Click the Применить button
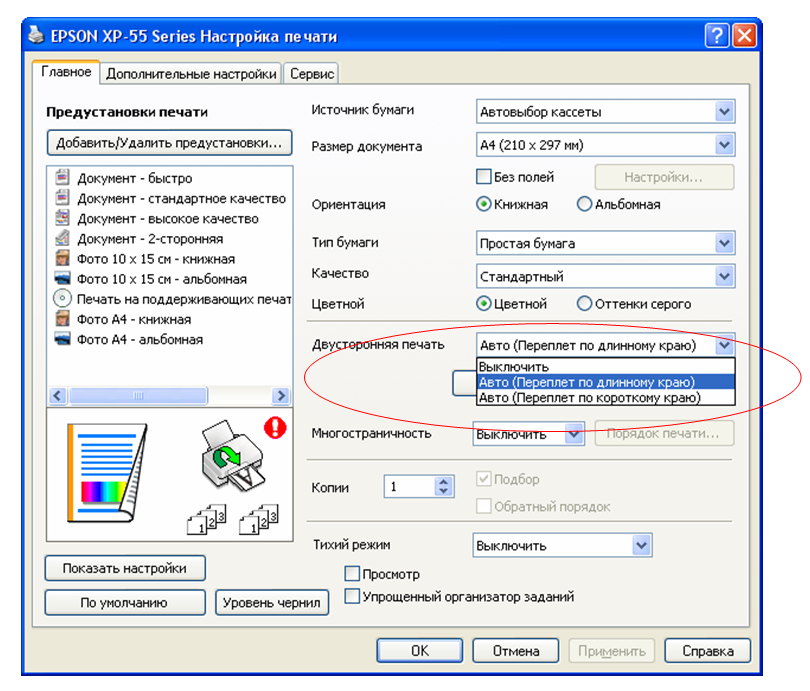810x691 pixels. 612,651
